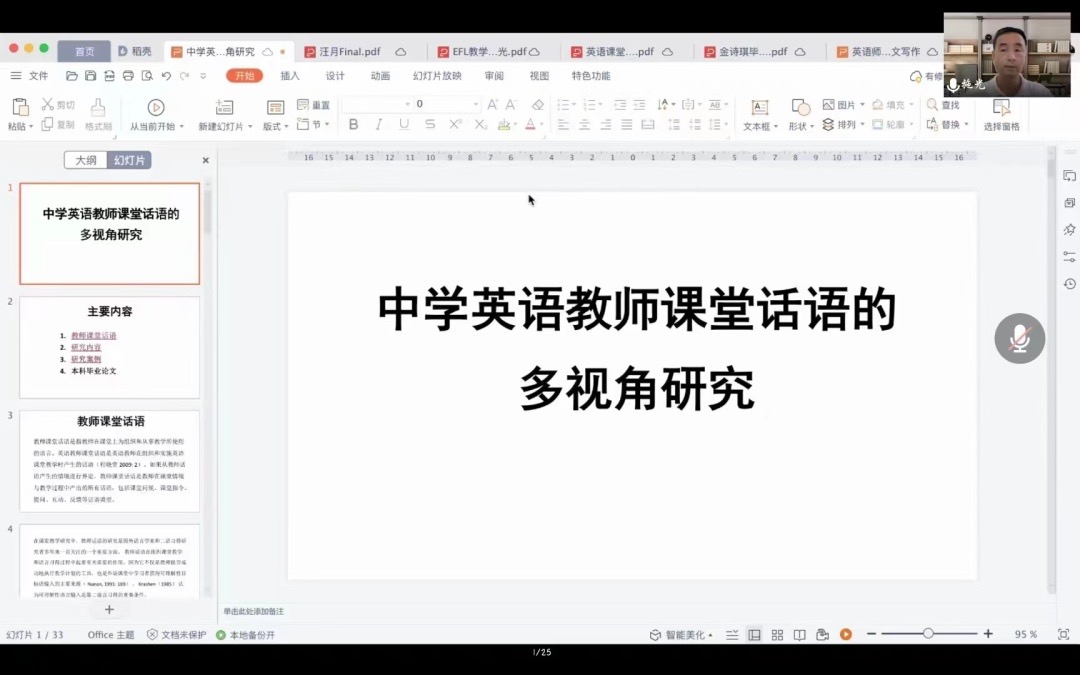Play slideshow from orange status bar button
1080x675 pixels.
click(846, 635)
